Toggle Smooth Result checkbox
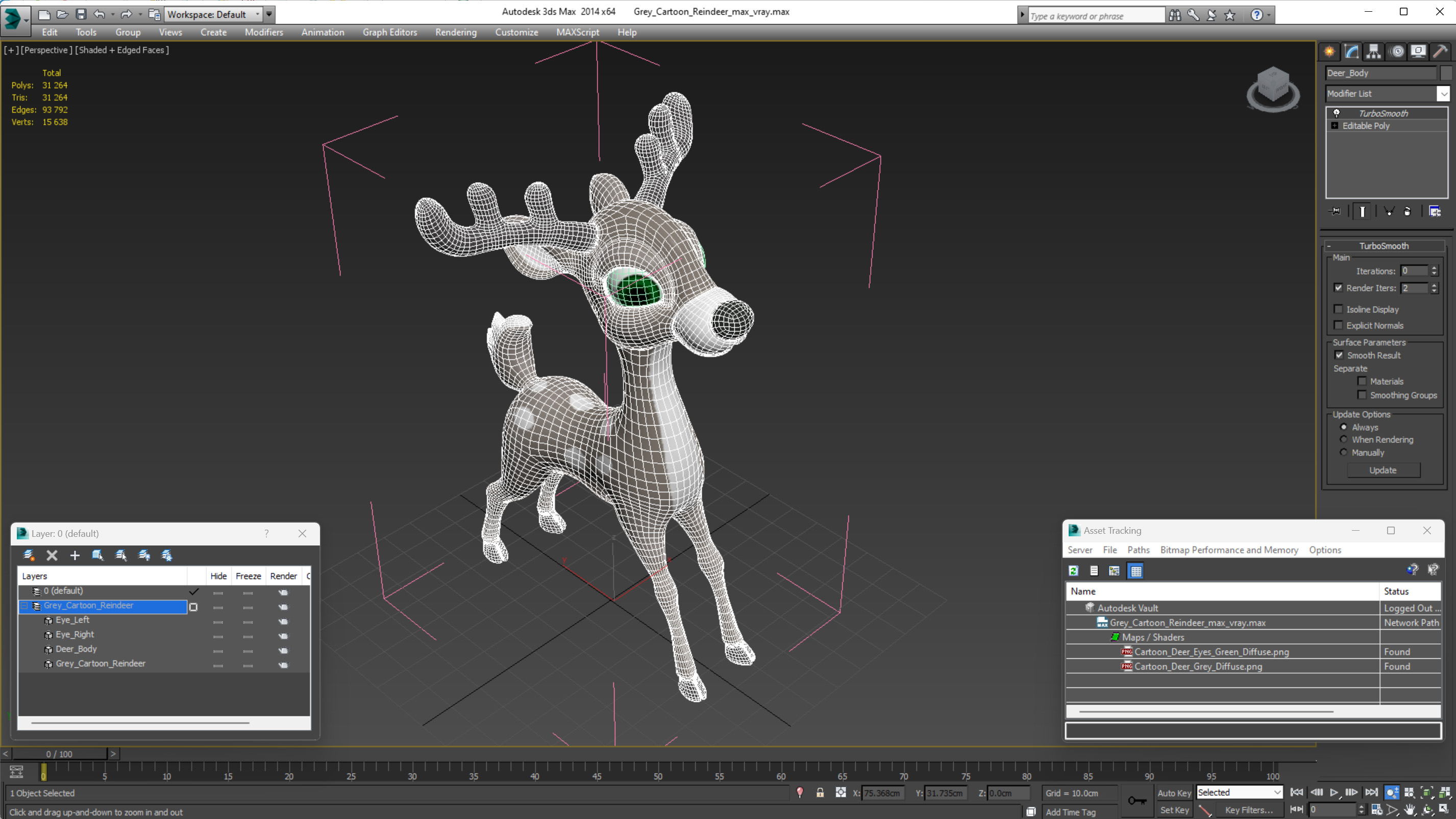 [1339, 355]
